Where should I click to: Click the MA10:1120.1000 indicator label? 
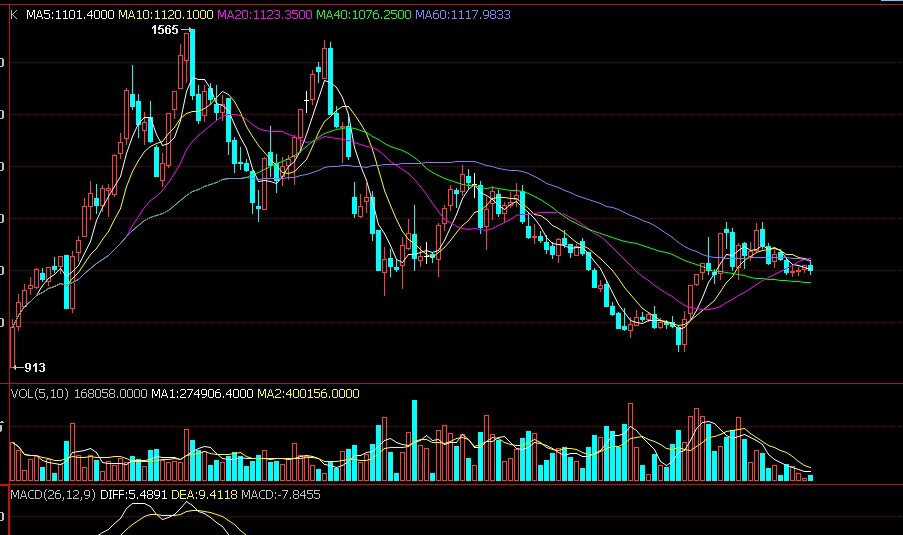165,15
